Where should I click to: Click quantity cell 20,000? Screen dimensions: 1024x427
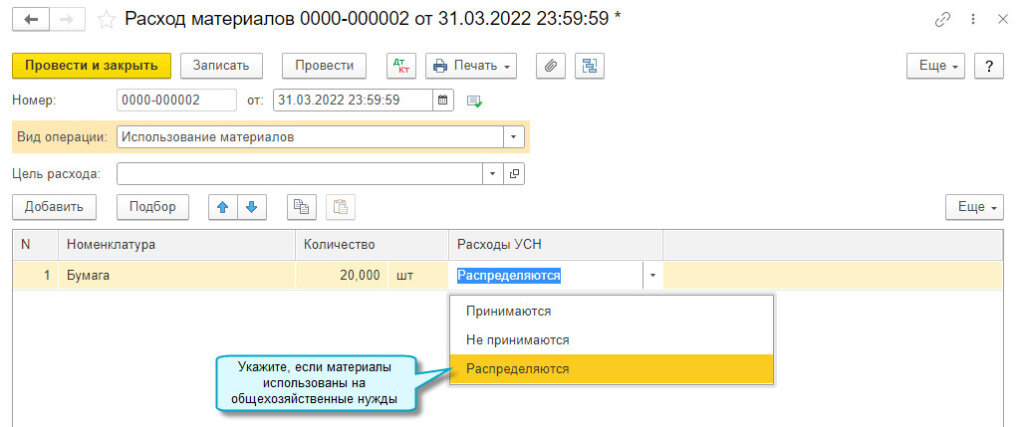(x=342, y=276)
